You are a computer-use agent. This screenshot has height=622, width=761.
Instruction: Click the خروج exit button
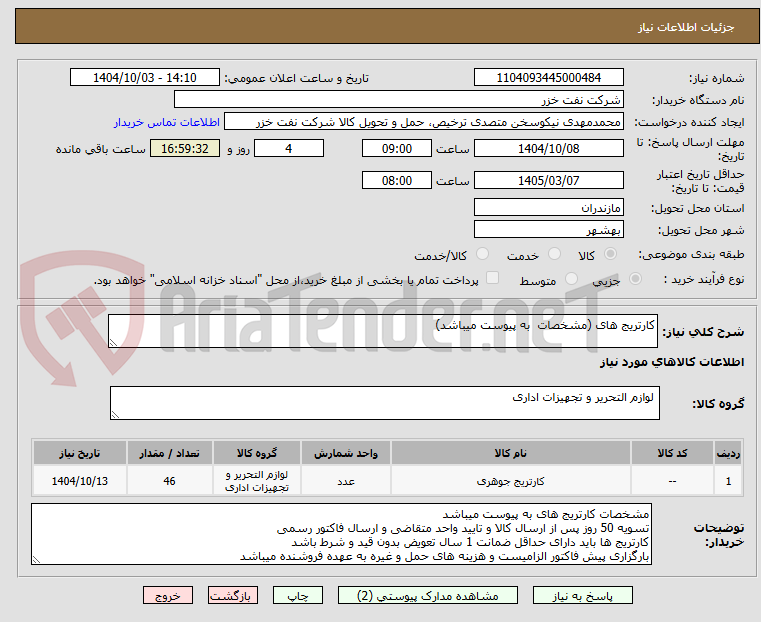tap(168, 595)
